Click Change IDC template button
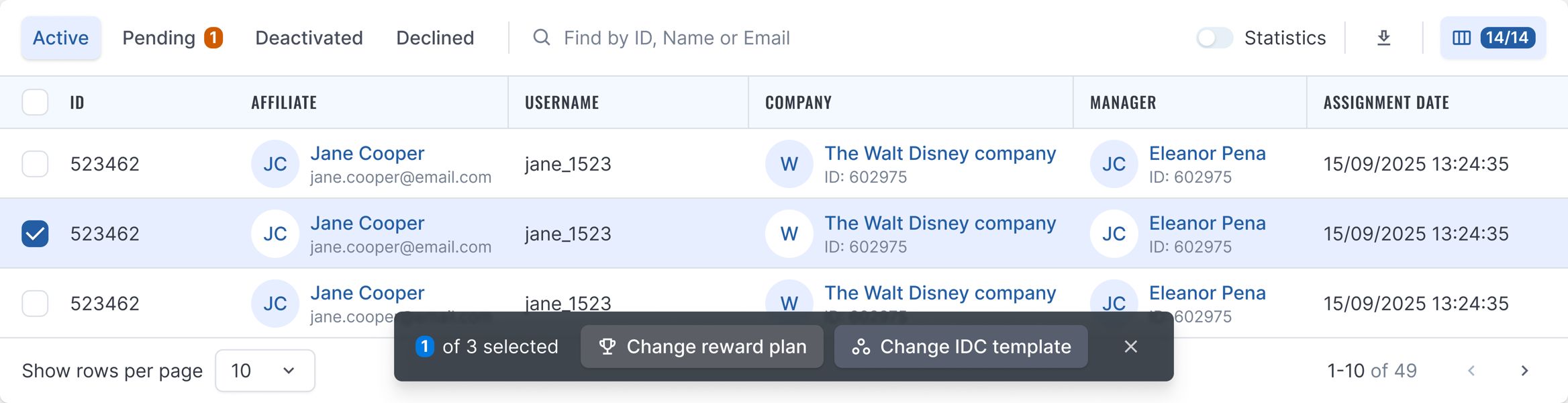1568x403 pixels. tap(961, 347)
